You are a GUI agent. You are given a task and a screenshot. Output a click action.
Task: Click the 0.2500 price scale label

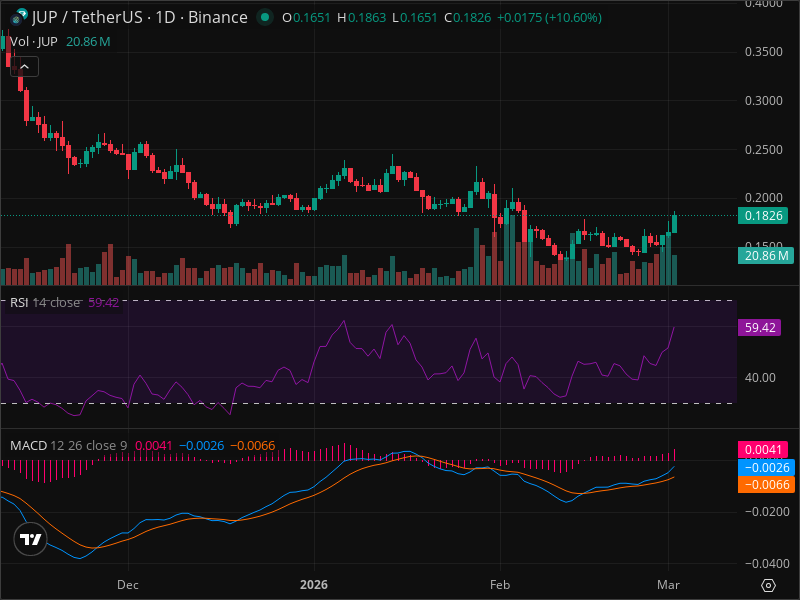click(764, 150)
